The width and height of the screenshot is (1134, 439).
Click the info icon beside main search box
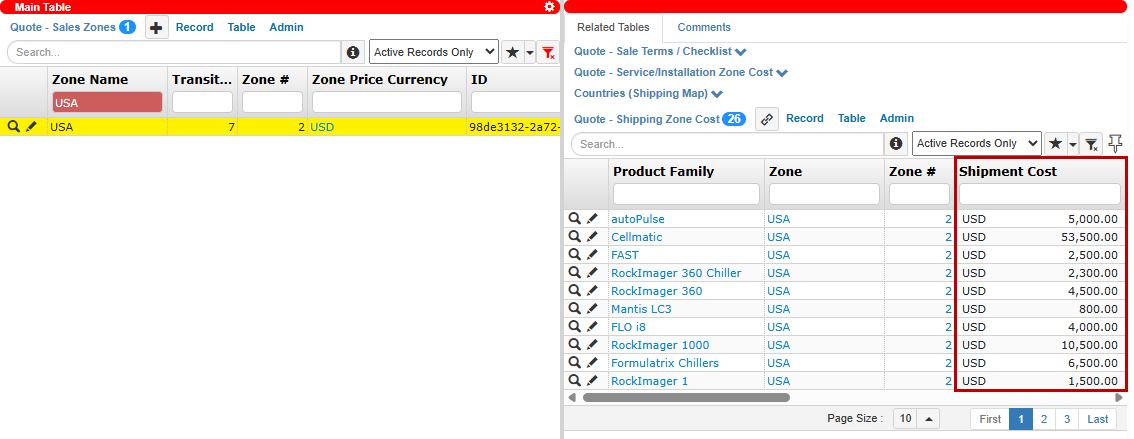(x=352, y=52)
